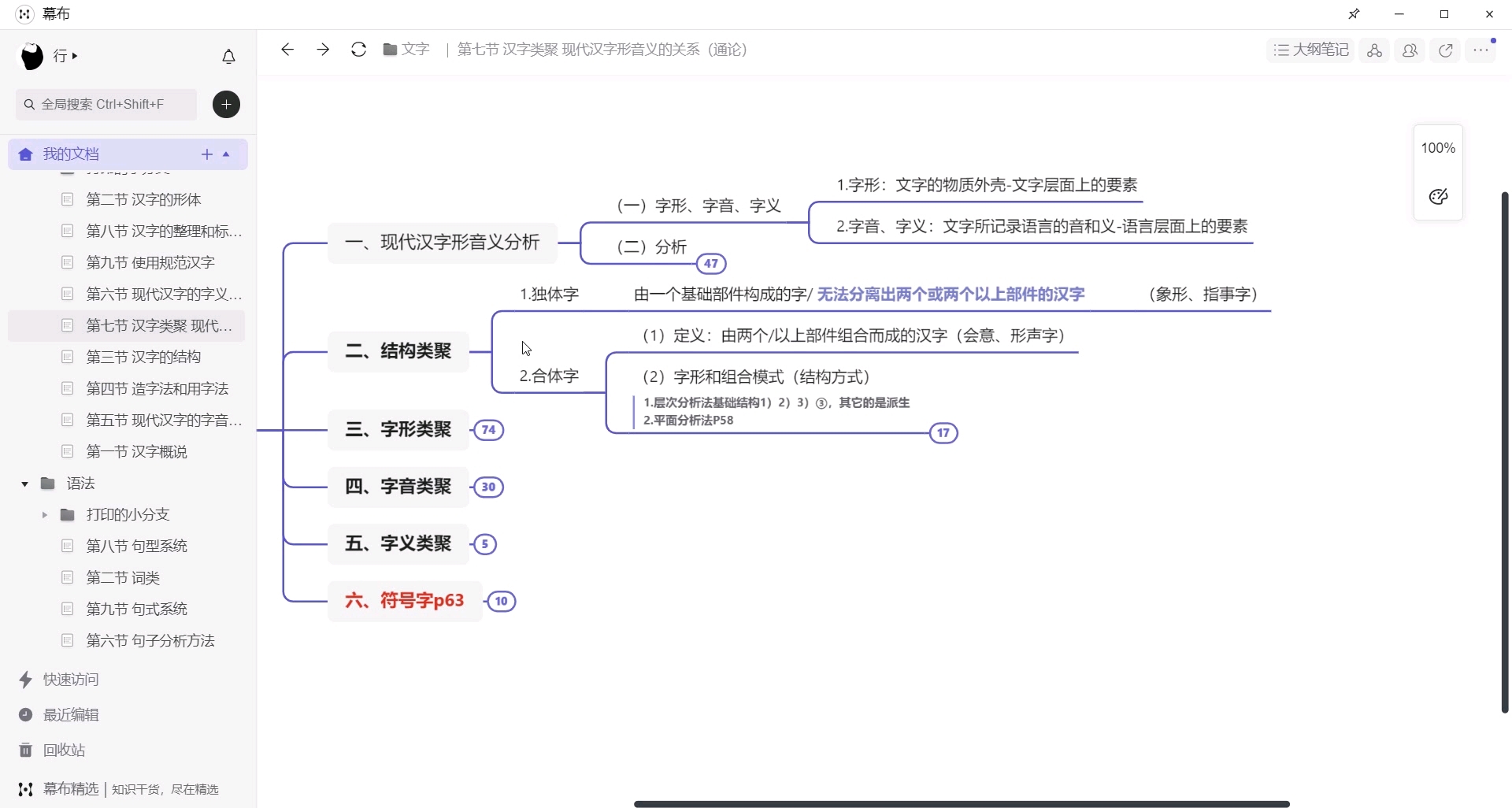1512x808 pixels.
Task: Click the black plus new-document button
Action: [227, 105]
